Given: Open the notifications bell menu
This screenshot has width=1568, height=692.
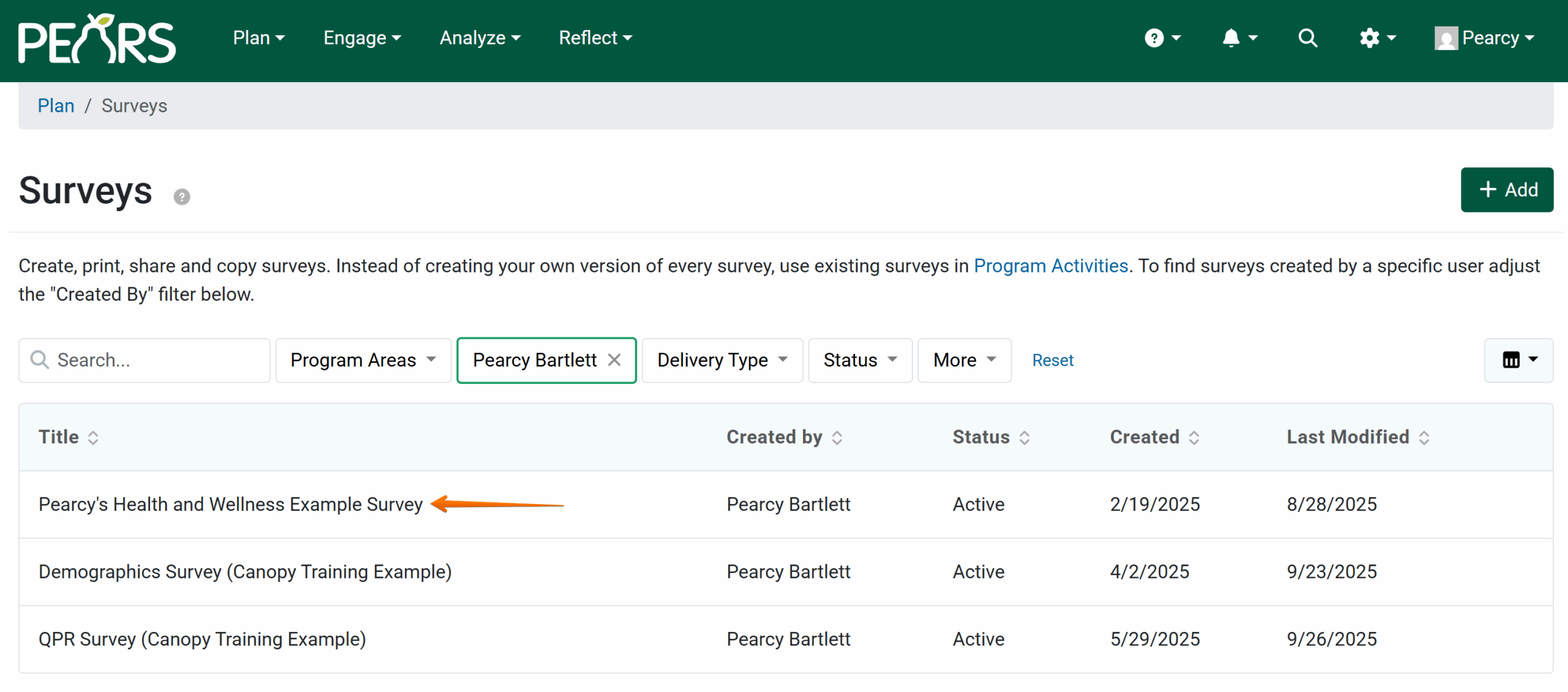Looking at the screenshot, I should [x=1239, y=38].
